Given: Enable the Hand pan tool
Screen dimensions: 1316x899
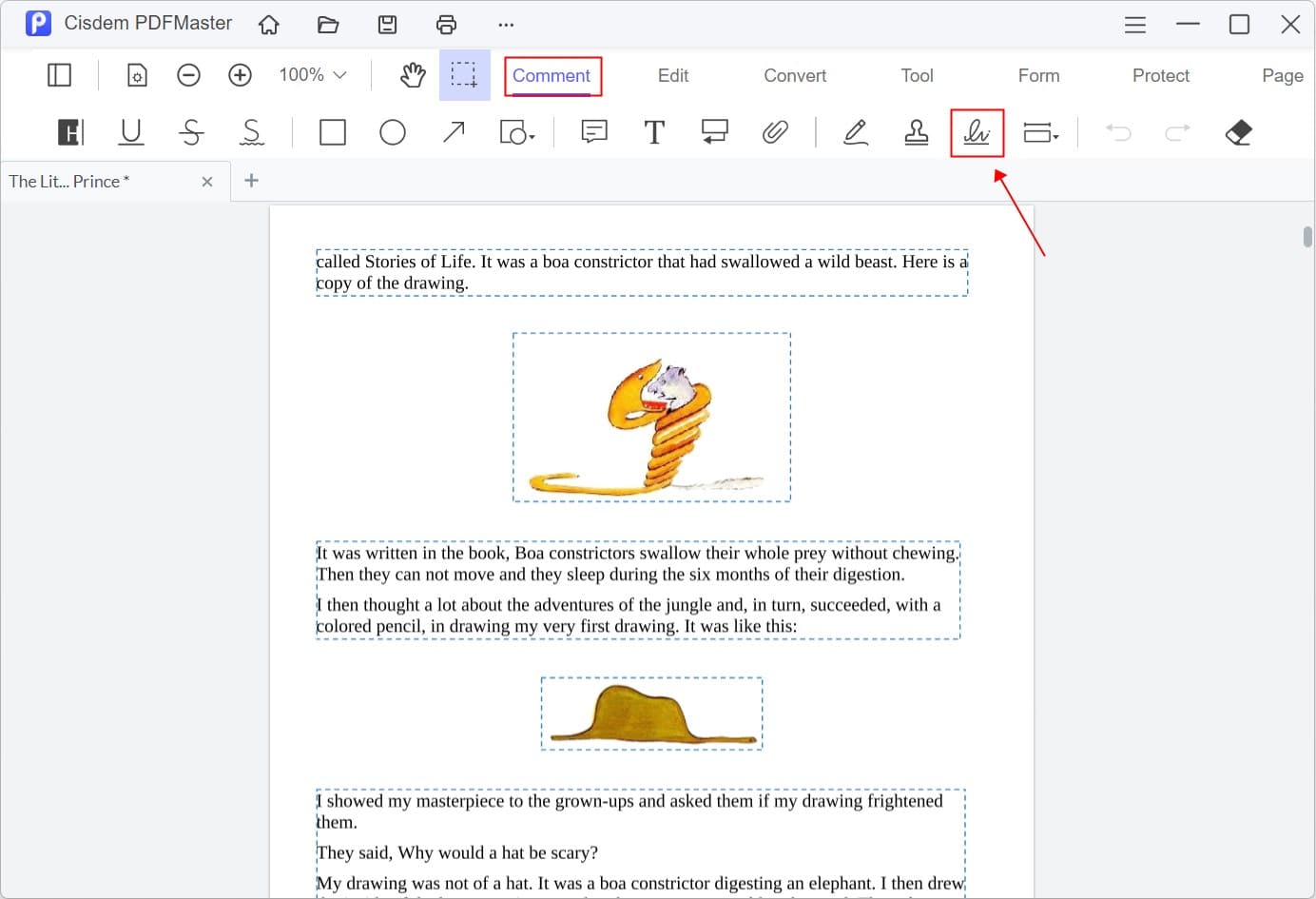Looking at the screenshot, I should click(412, 74).
